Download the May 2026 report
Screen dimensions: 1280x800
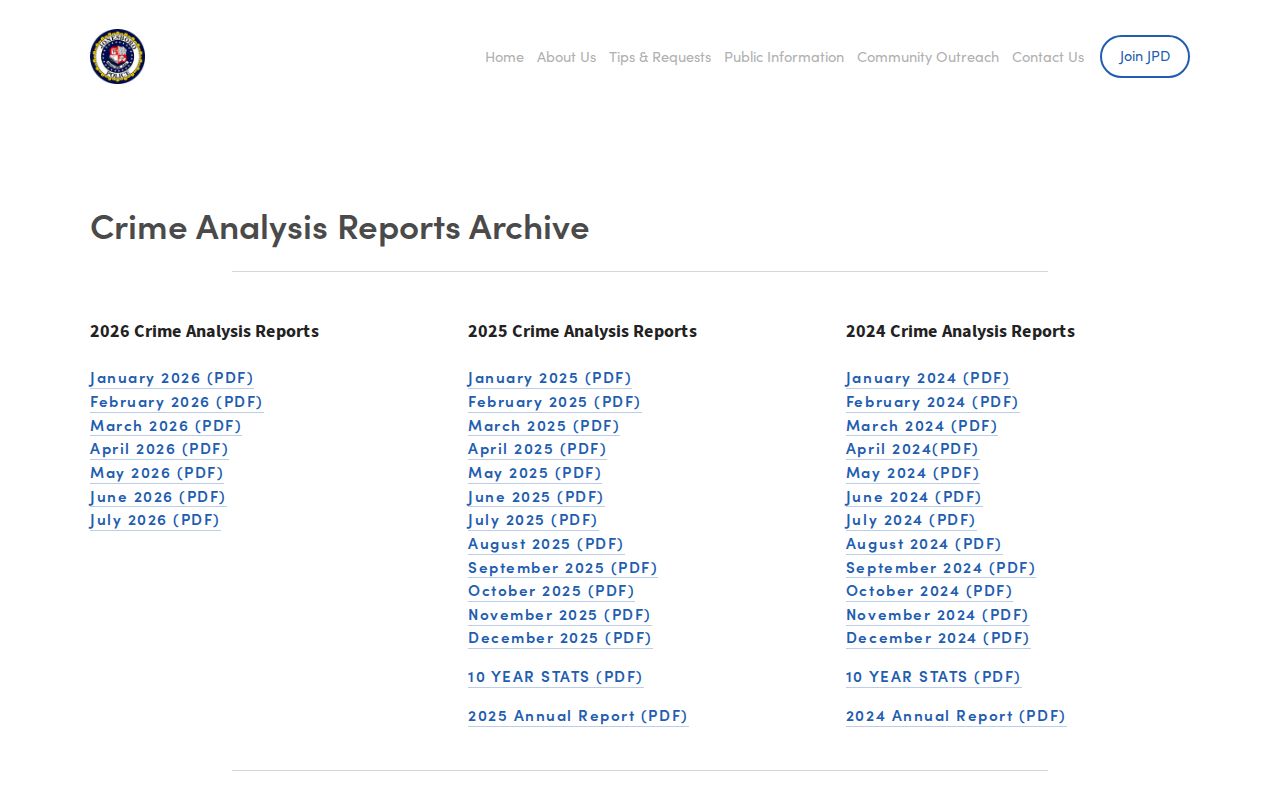coord(157,473)
